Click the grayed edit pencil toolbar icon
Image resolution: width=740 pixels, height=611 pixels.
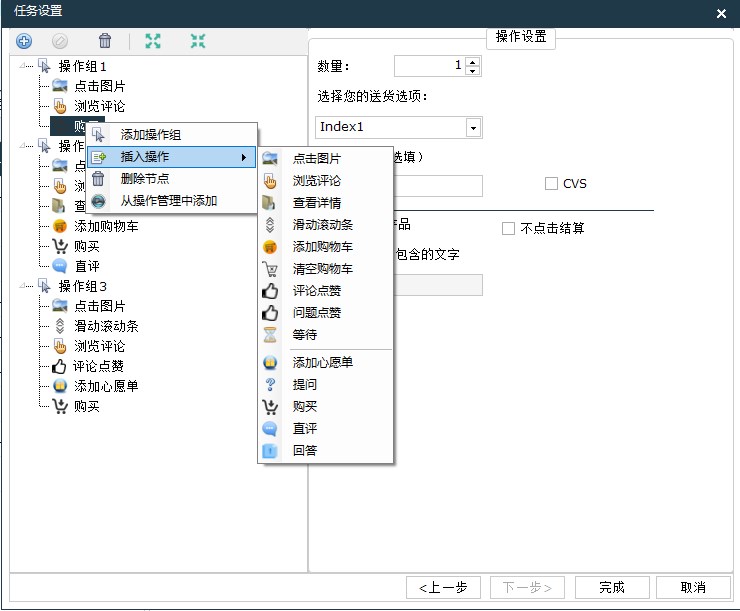[60, 41]
